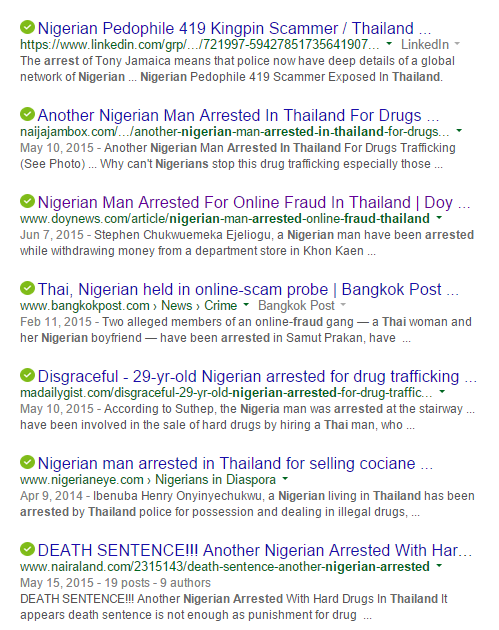Open dropdown arrow after nairaland.com URL
The width and height of the screenshot is (499, 630).
[x=439, y=566]
